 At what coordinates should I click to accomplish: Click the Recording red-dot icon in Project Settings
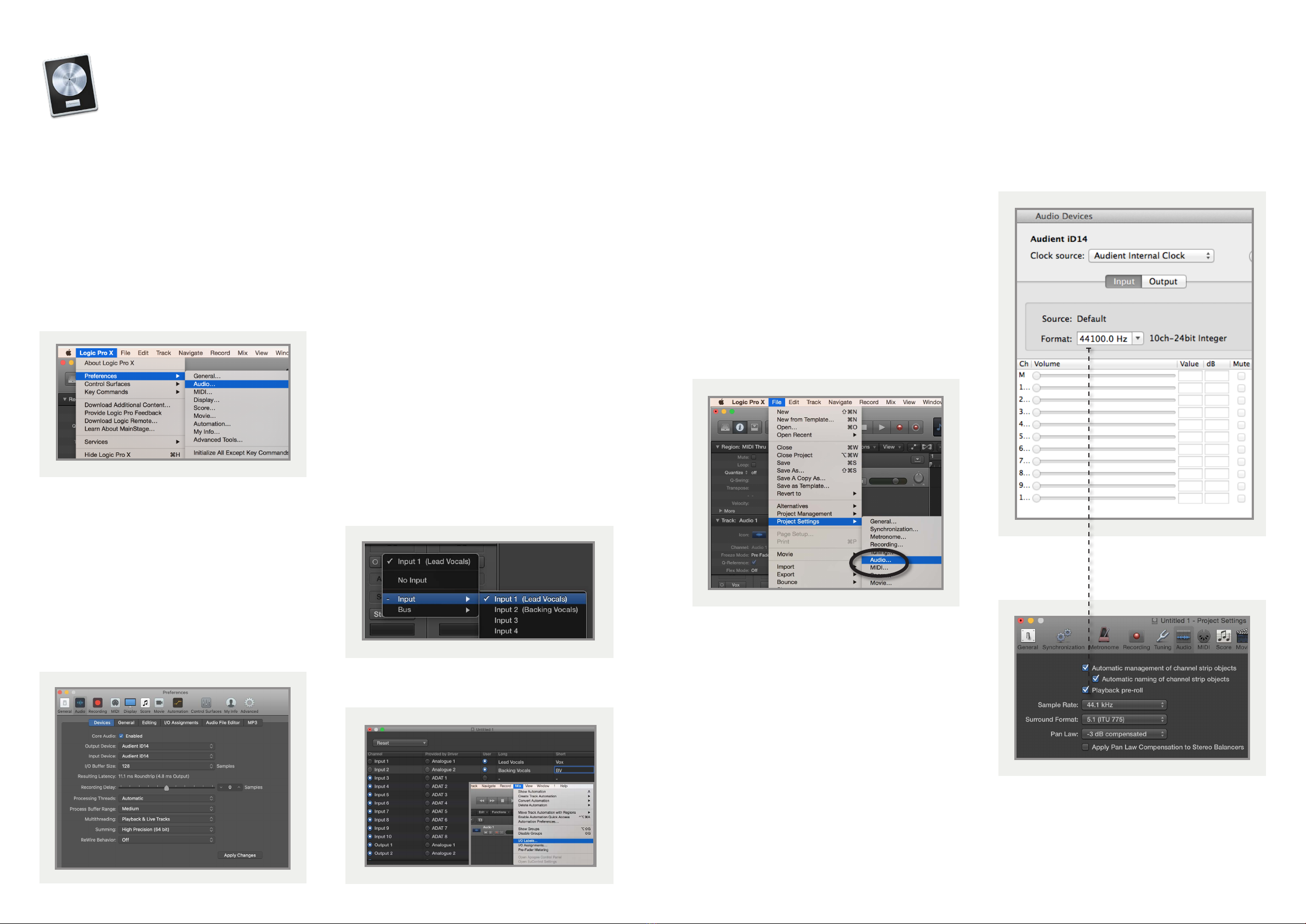coord(1137,636)
